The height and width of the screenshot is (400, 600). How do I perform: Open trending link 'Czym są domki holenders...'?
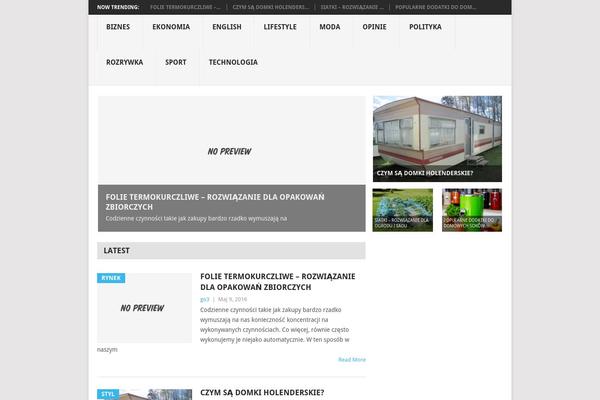[269, 7]
